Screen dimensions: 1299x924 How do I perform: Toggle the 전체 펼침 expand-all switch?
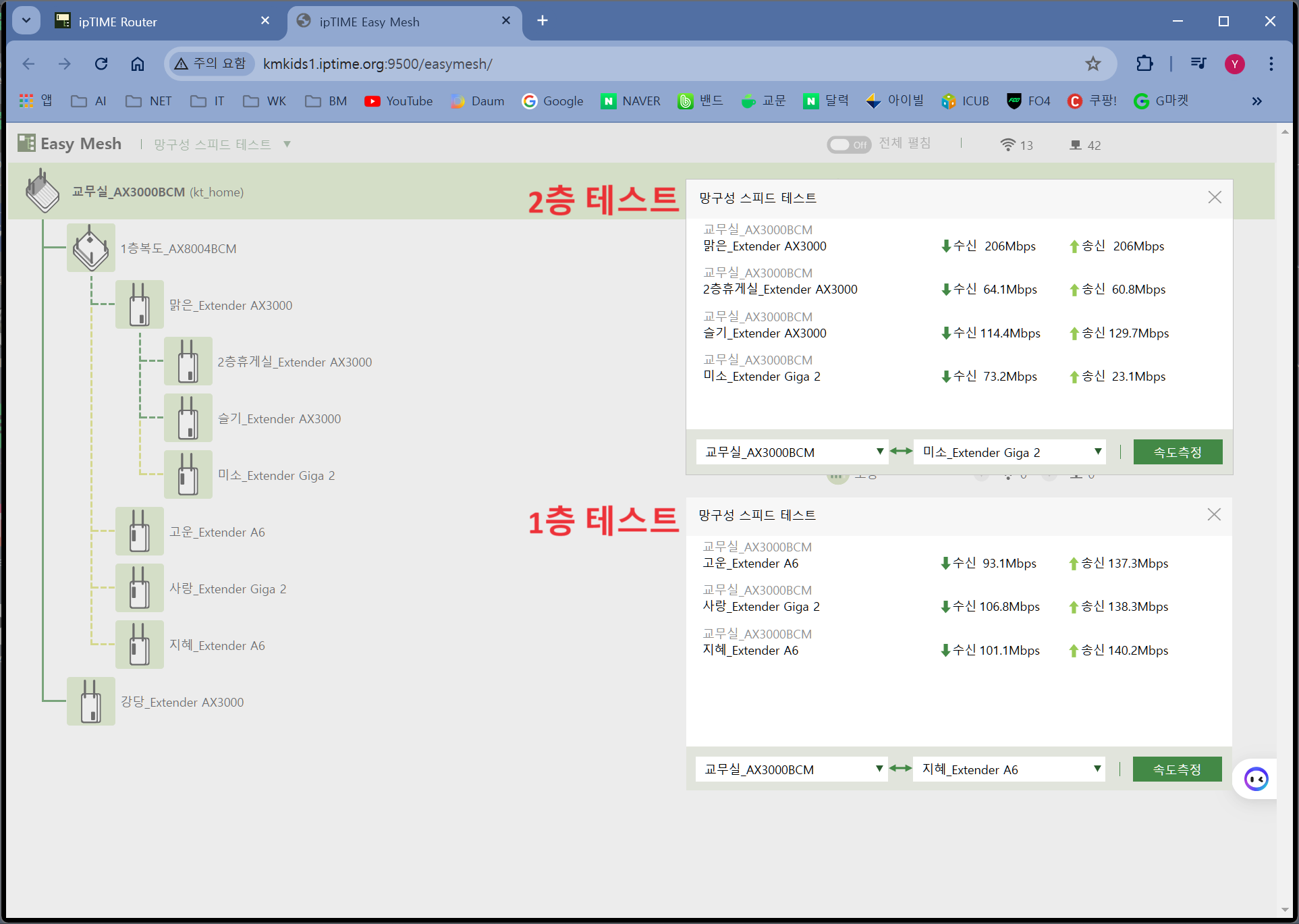pyautogui.click(x=849, y=144)
